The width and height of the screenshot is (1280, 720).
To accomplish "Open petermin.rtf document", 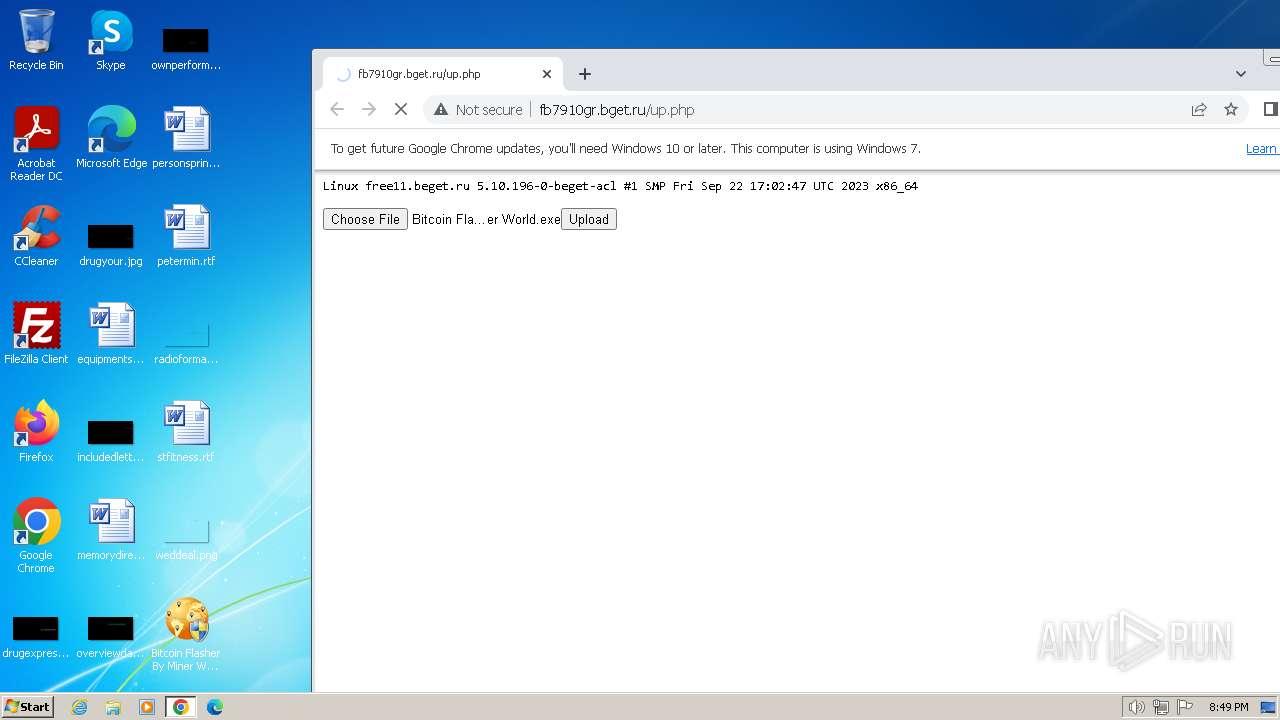I will pyautogui.click(x=186, y=235).
